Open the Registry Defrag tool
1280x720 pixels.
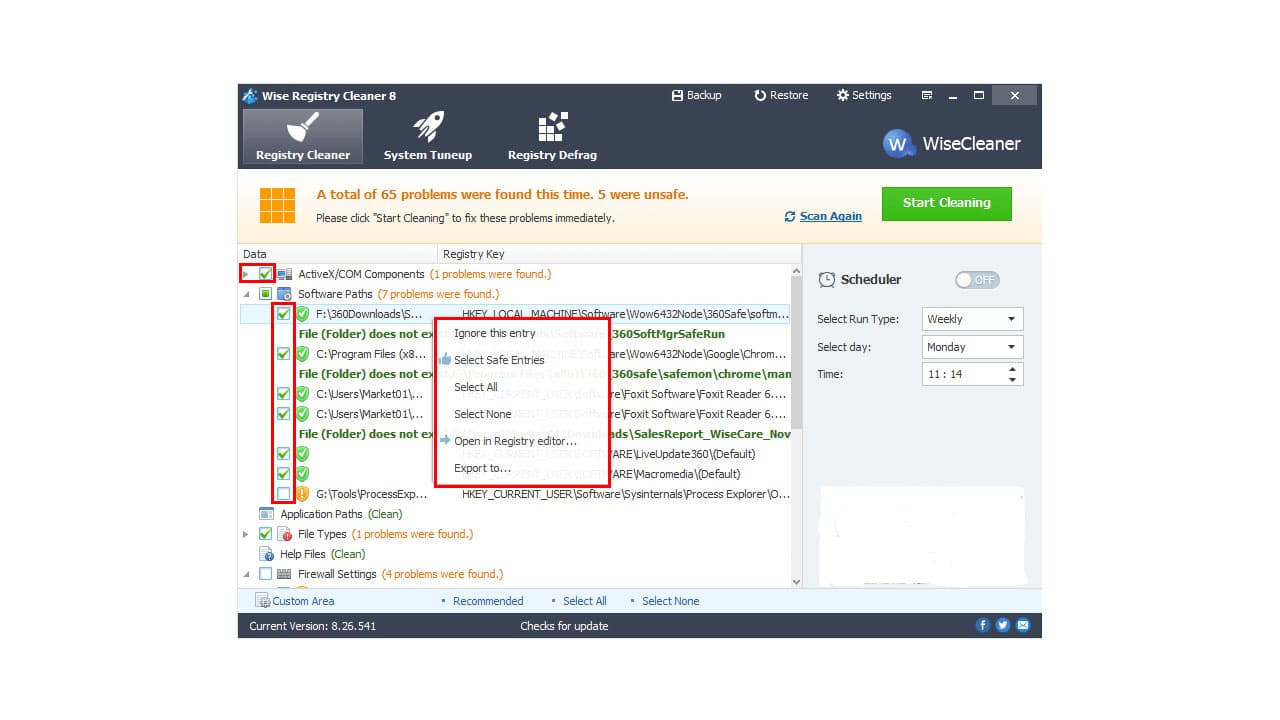(x=551, y=136)
